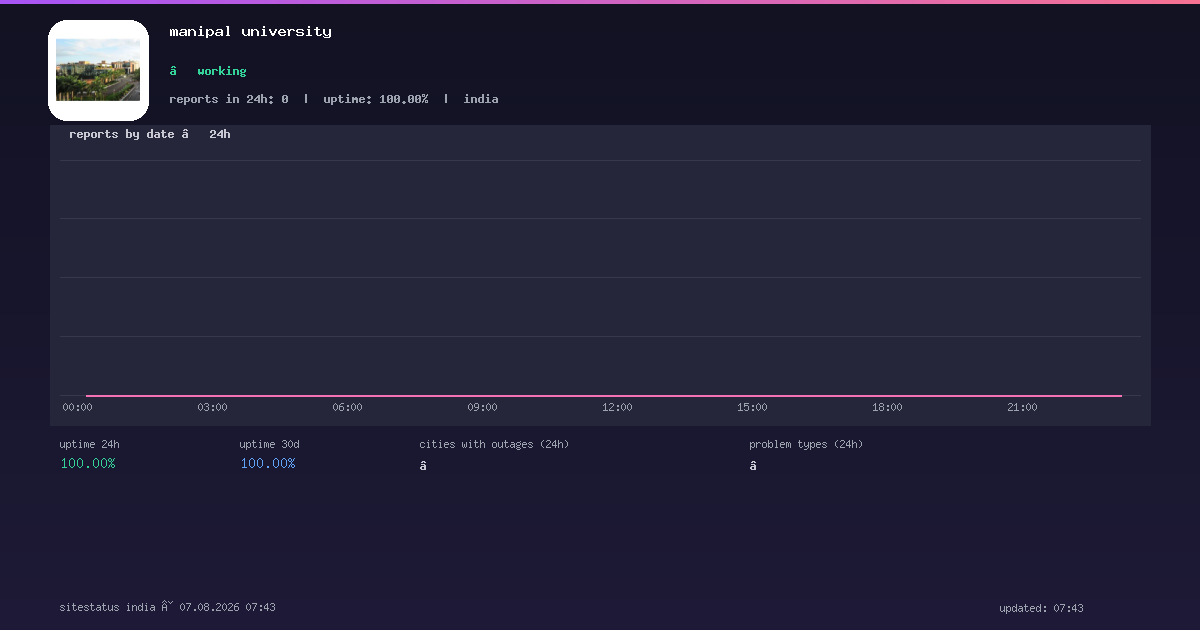
Task: Select the india country label
Action: [481, 99]
